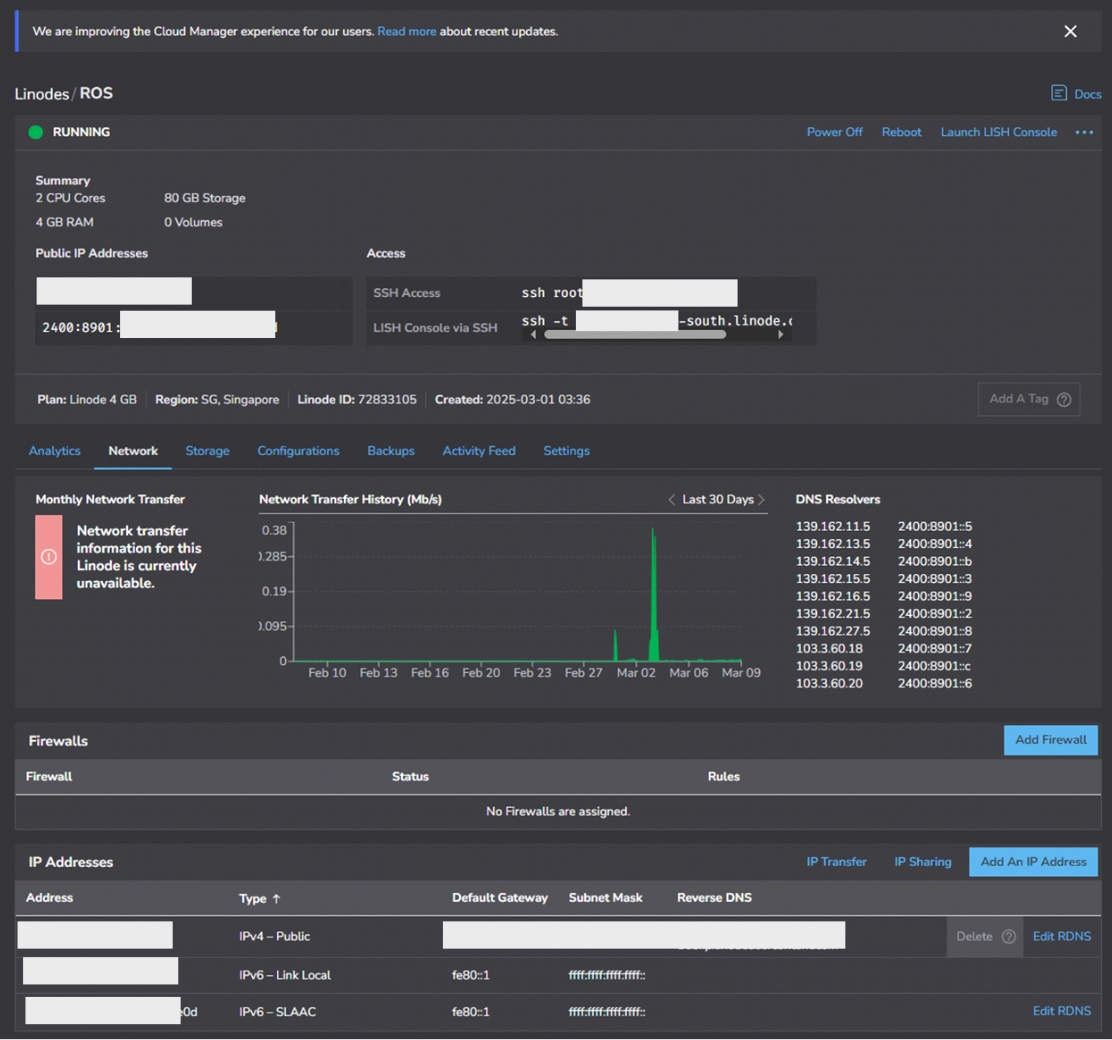Click the No Firewalls are assigned row
The image size is (1112, 1040).
coord(558,811)
